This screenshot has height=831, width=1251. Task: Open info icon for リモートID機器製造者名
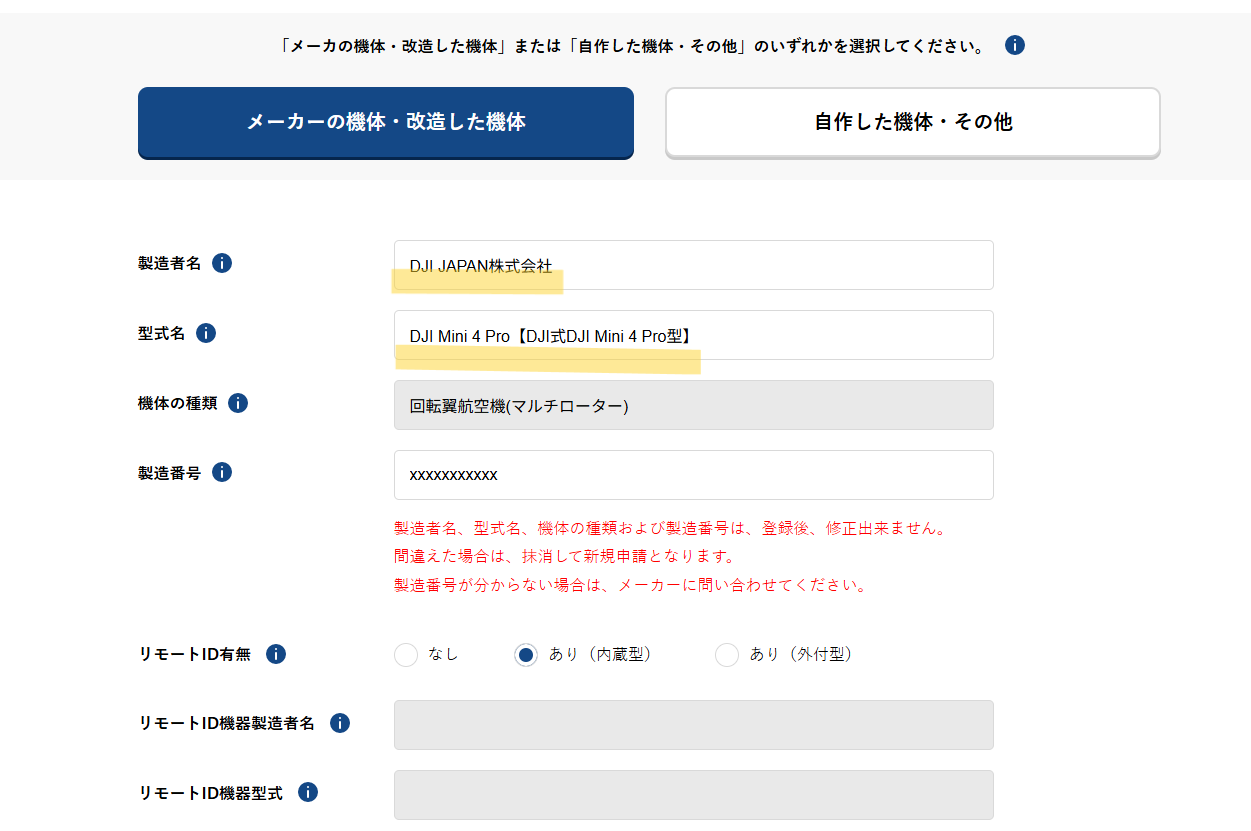(340, 723)
